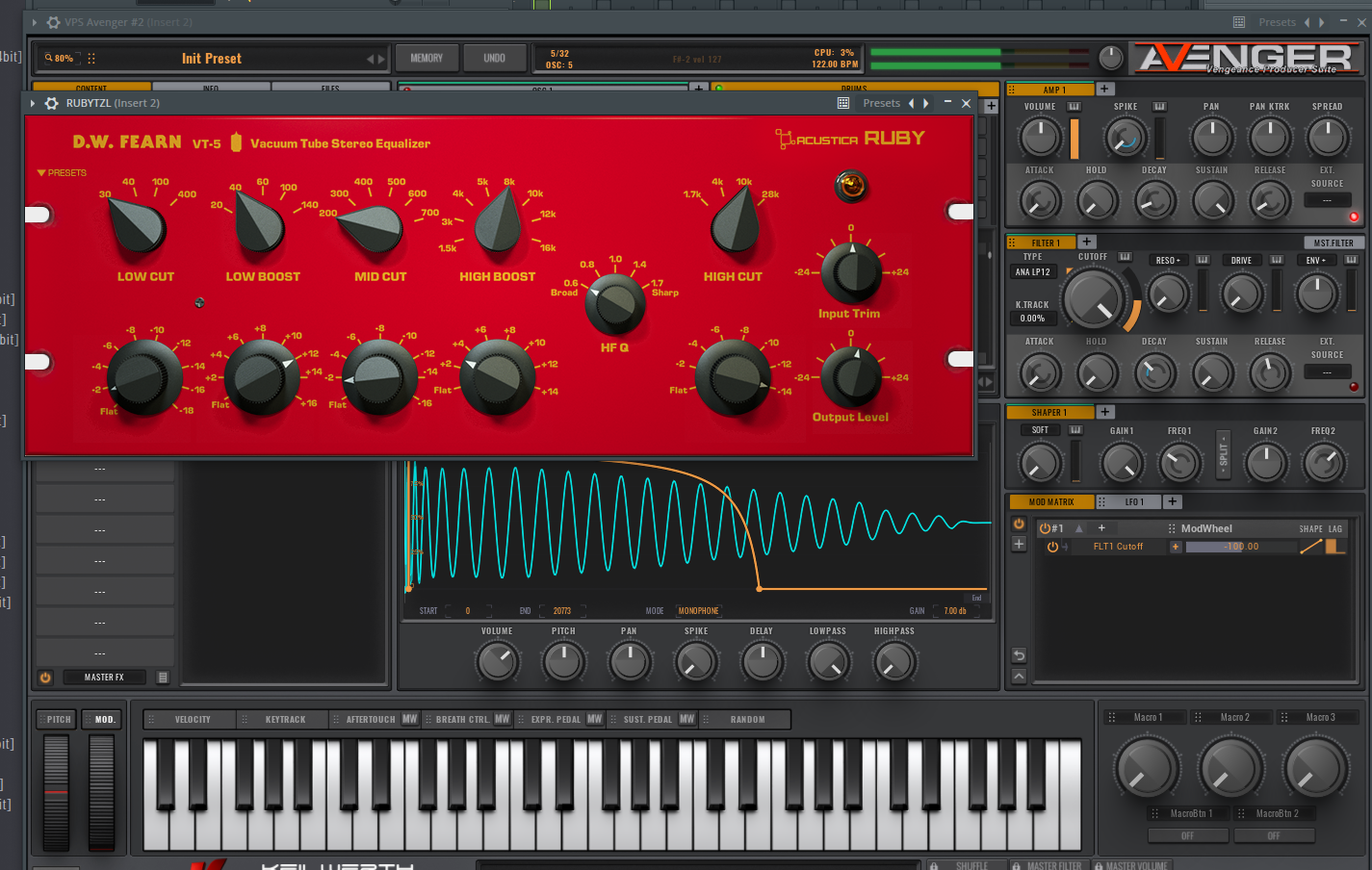Screen dimensions: 1372x870
Task: Toggle FLT1 Cutoff polarity plus button
Action: click(x=1176, y=547)
